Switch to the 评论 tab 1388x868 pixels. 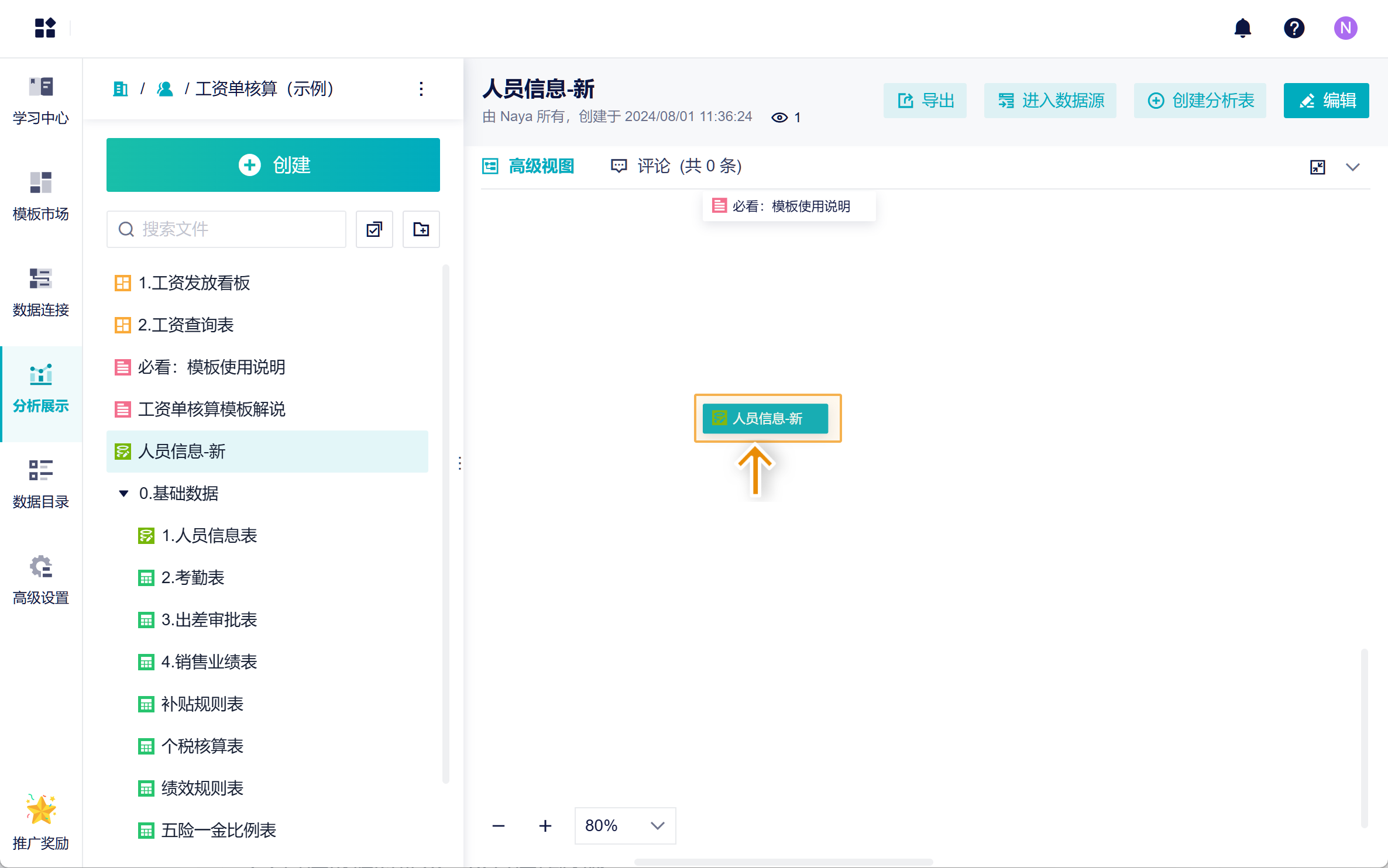[x=676, y=166]
